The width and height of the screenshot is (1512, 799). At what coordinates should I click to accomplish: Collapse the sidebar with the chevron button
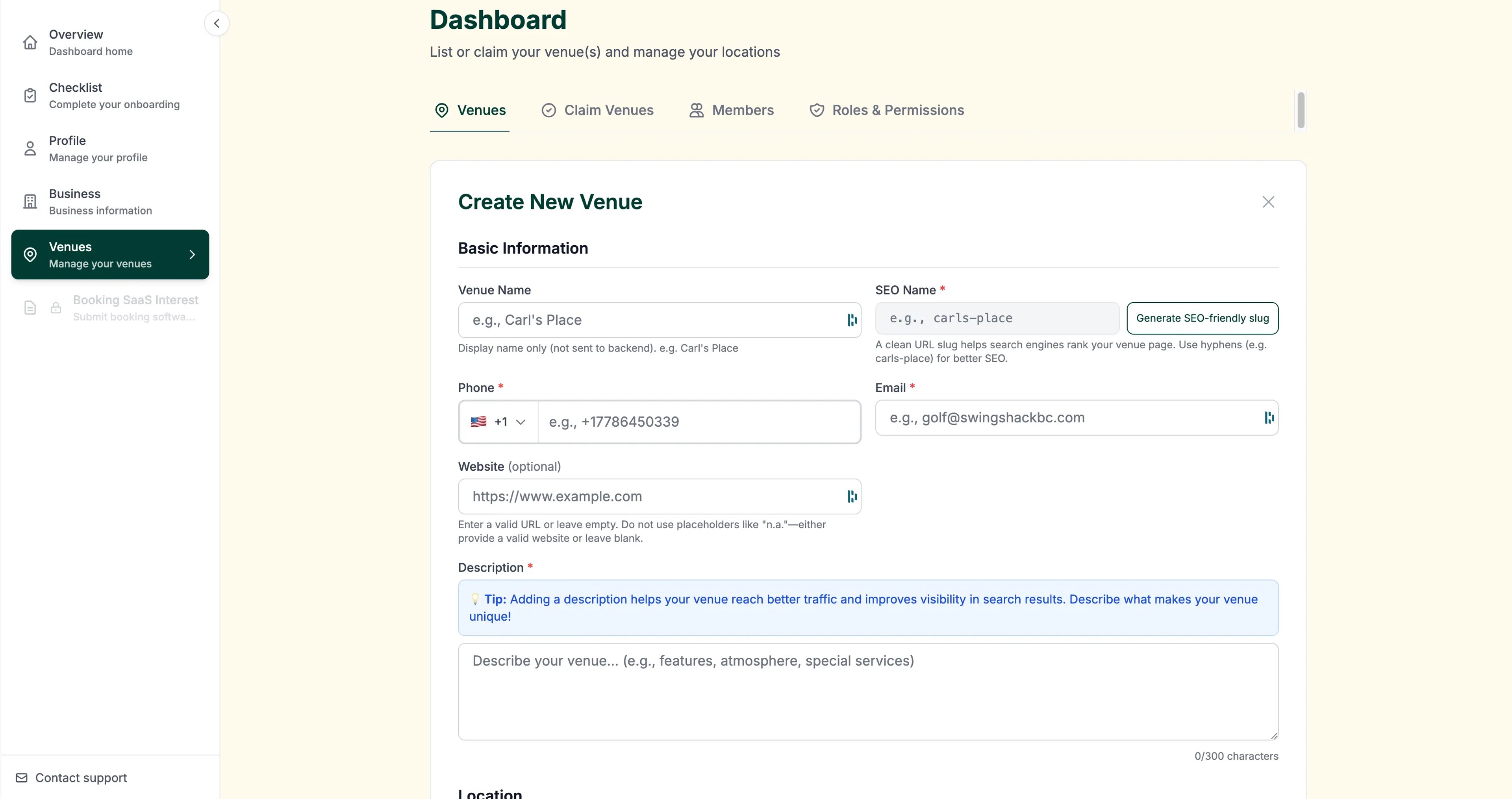(217, 24)
